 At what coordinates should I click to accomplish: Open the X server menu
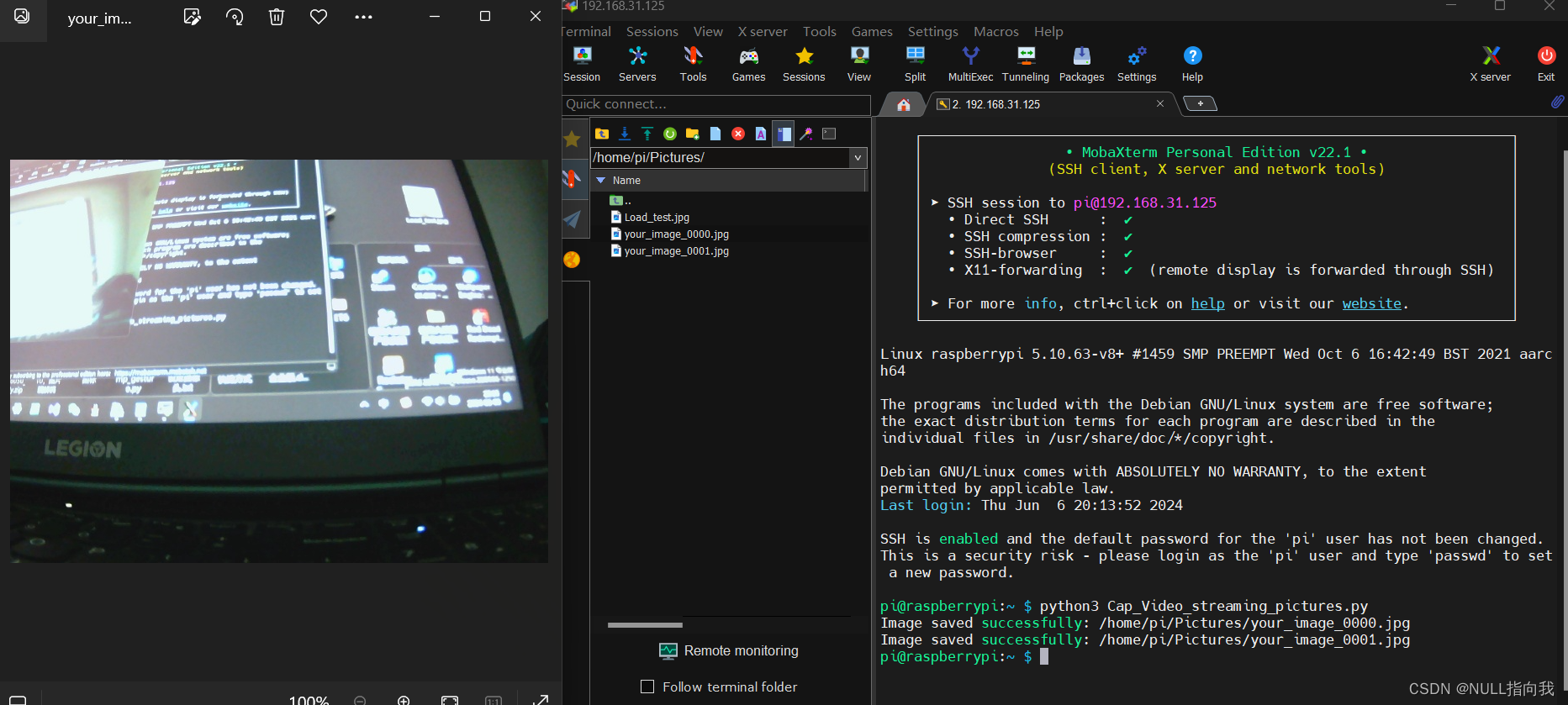763,31
